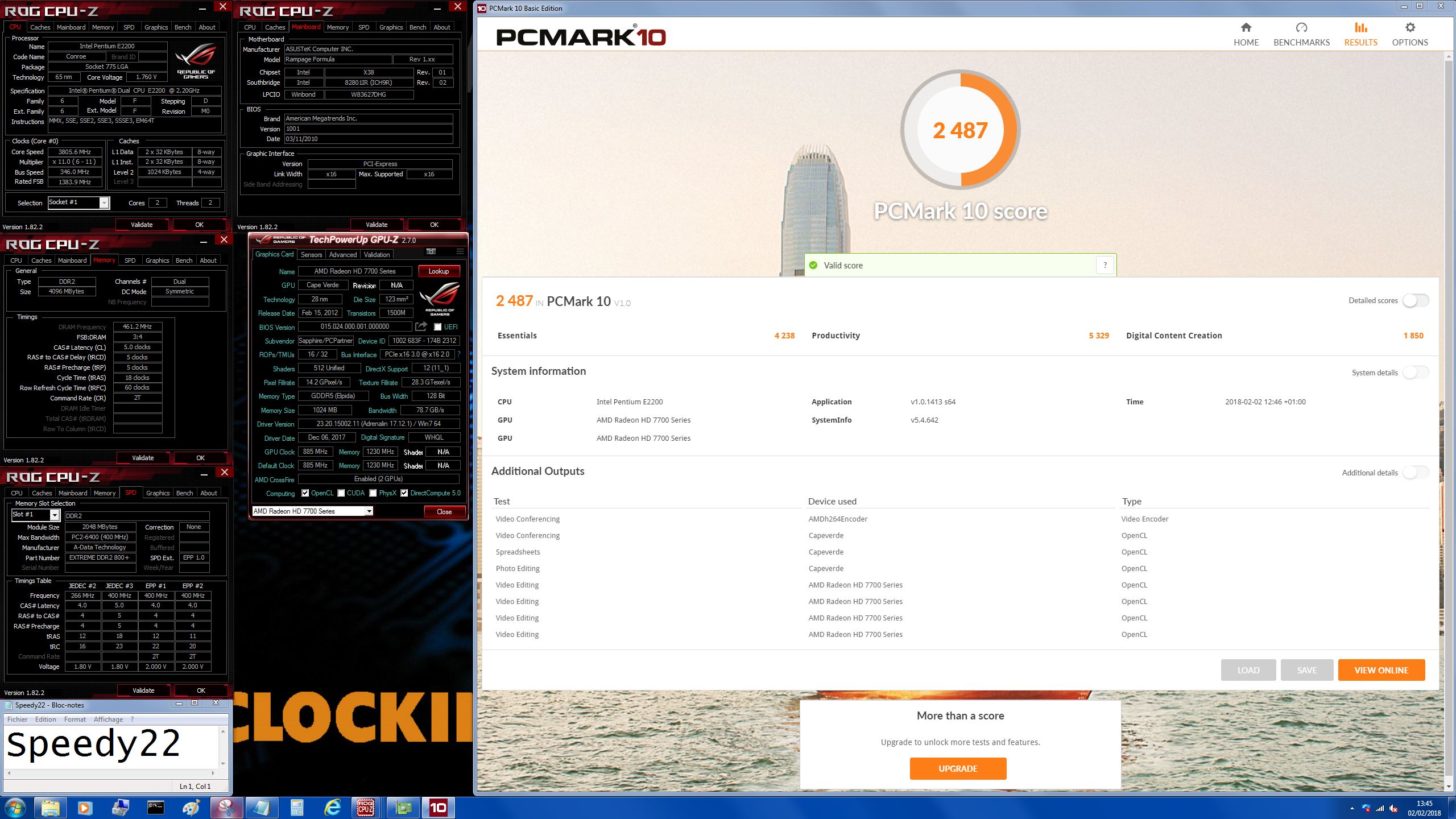Click the muted speaker tray icon

(1393, 808)
